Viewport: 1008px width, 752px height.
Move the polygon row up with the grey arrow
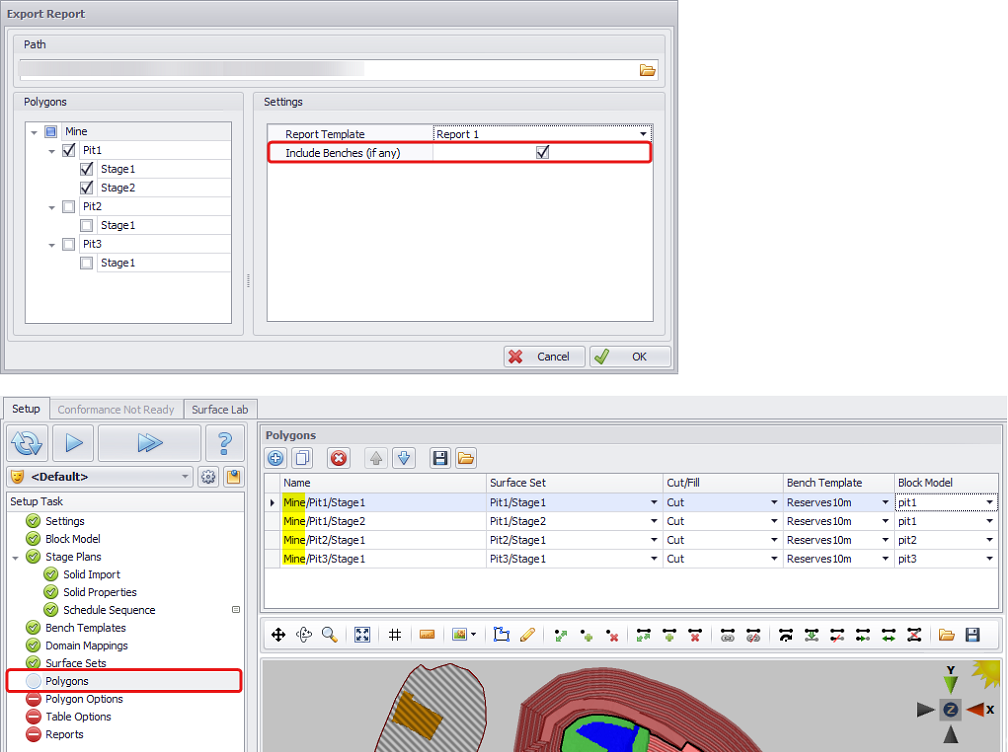(376, 458)
